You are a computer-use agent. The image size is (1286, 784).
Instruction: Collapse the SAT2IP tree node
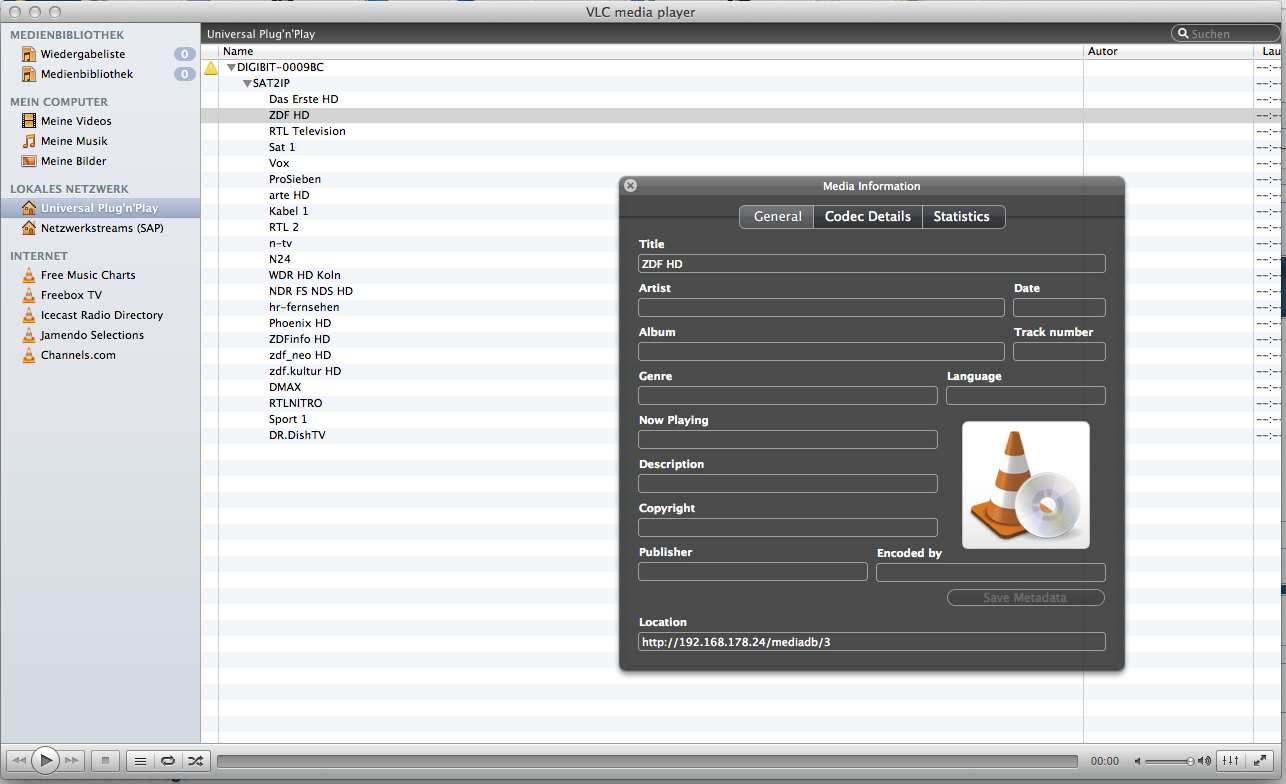tap(247, 84)
